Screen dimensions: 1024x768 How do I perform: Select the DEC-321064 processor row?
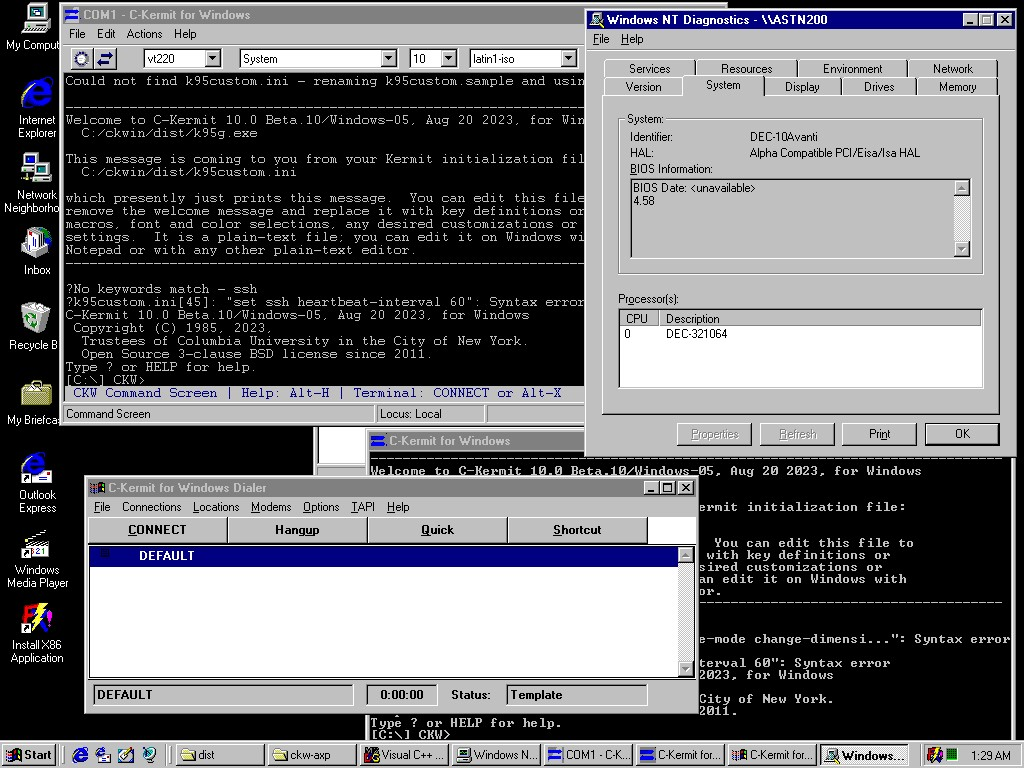800,334
